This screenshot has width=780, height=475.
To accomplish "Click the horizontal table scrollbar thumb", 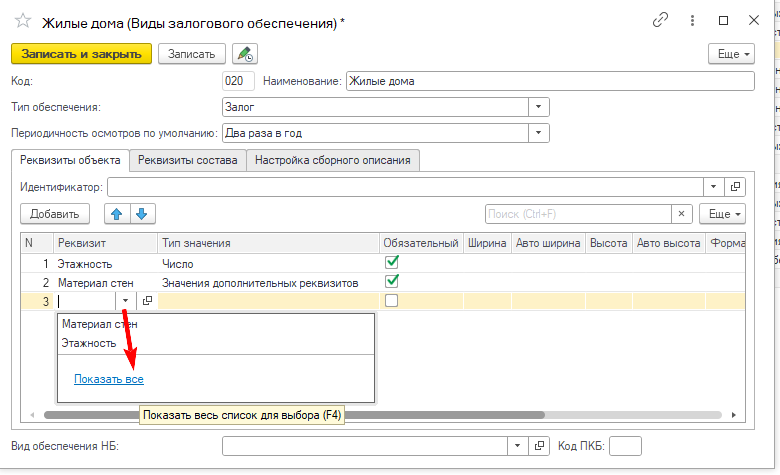I will (293, 415).
